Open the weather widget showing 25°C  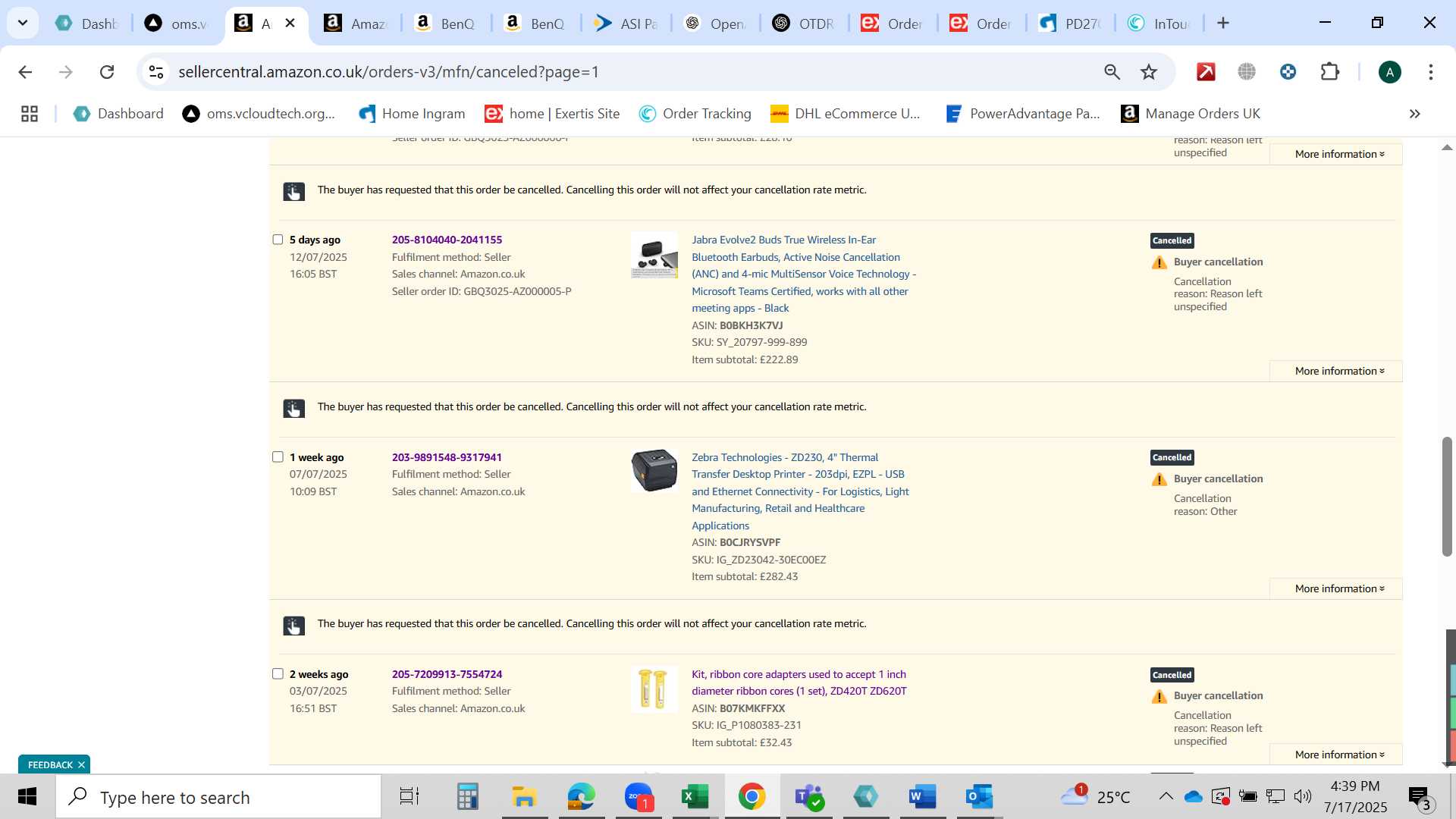coord(1095,796)
